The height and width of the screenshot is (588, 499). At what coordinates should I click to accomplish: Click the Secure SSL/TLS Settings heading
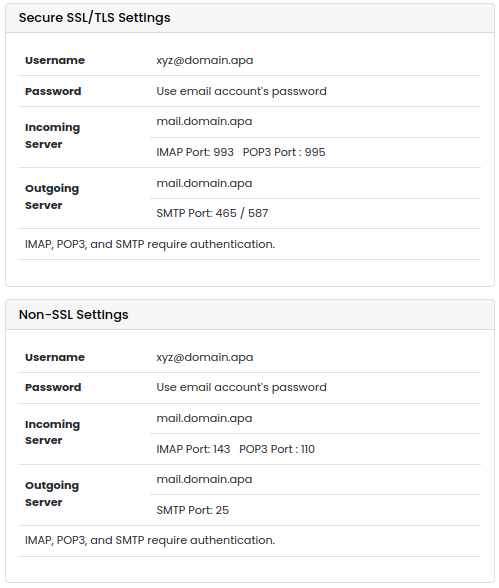(94, 18)
